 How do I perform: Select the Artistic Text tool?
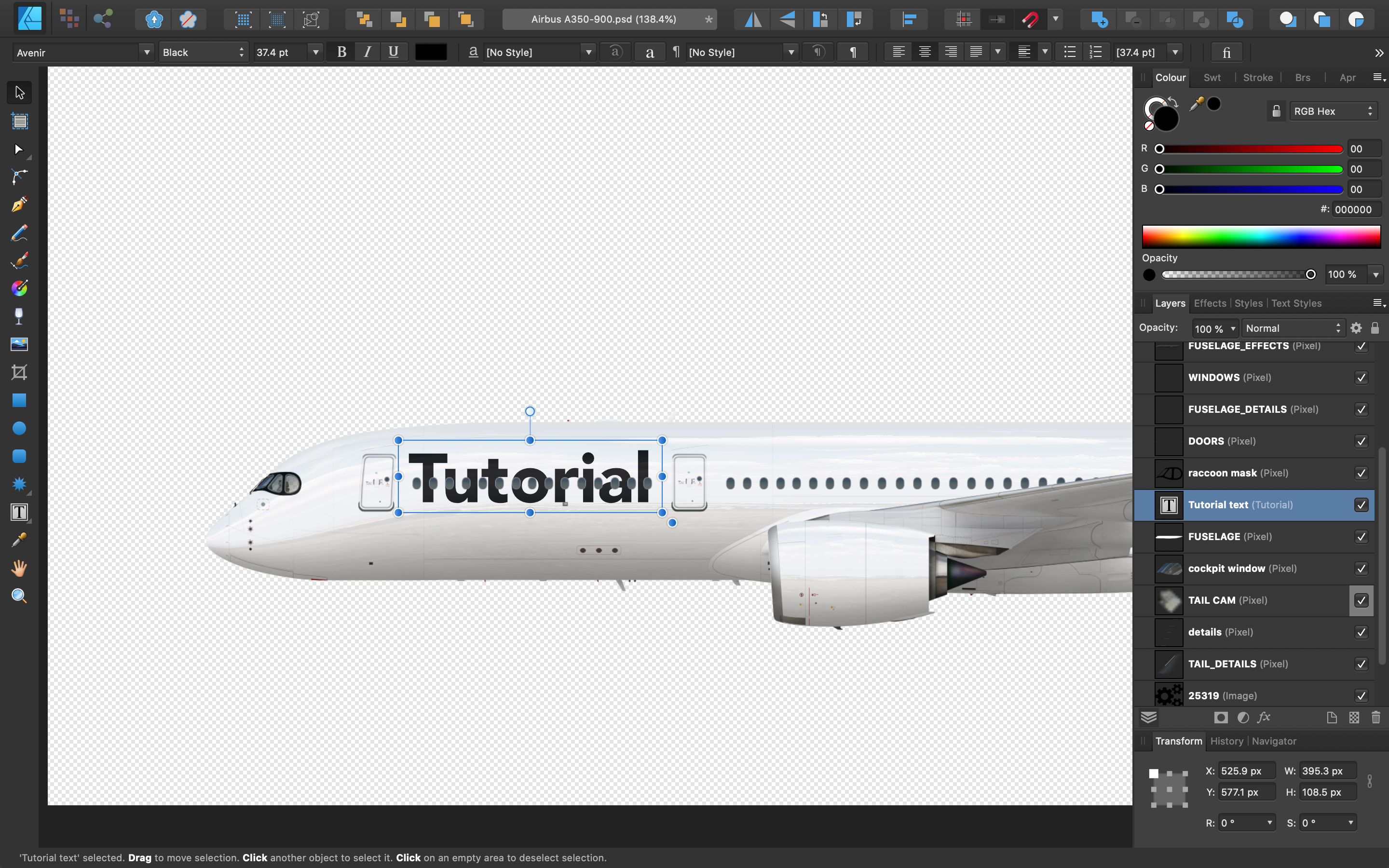(19, 512)
